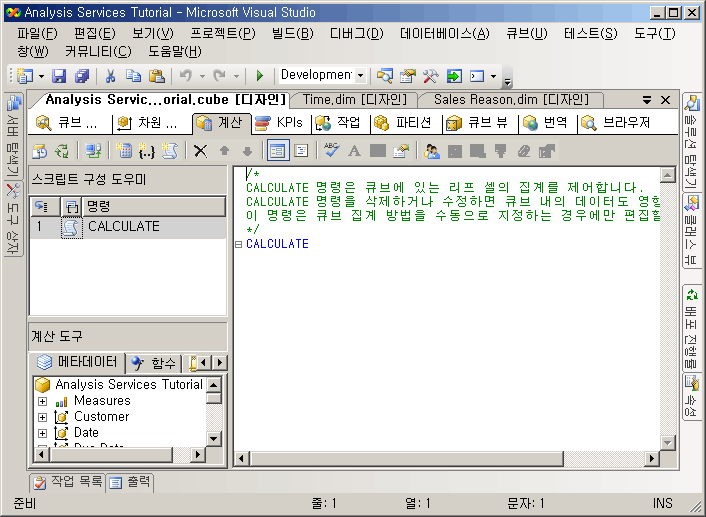Run Check Syntax with the ABC checkmark icon
706x517 pixels.
(x=332, y=151)
